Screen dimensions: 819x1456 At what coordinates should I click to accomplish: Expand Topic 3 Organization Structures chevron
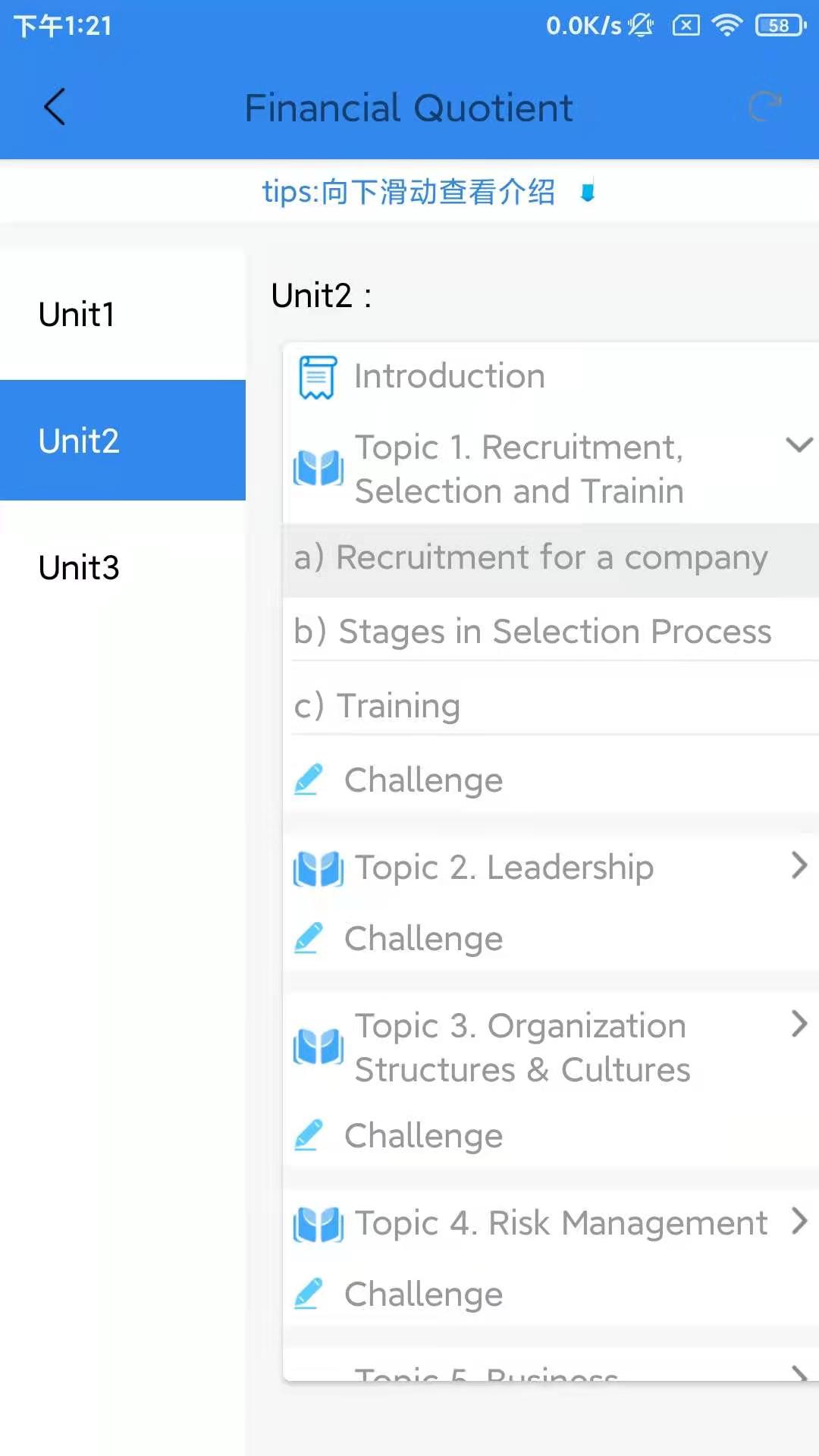(799, 1024)
